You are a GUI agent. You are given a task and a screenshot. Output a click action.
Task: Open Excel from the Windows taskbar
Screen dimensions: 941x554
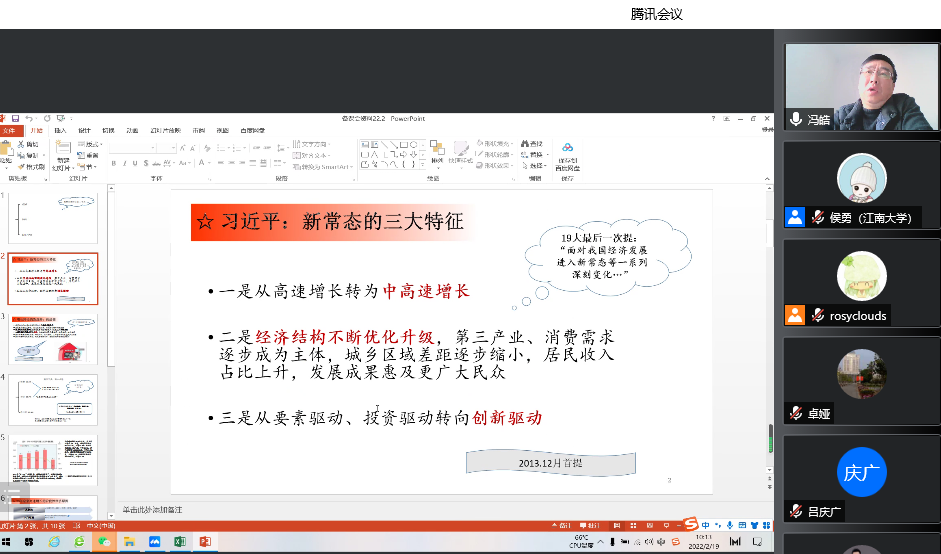(x=181, y=541)
